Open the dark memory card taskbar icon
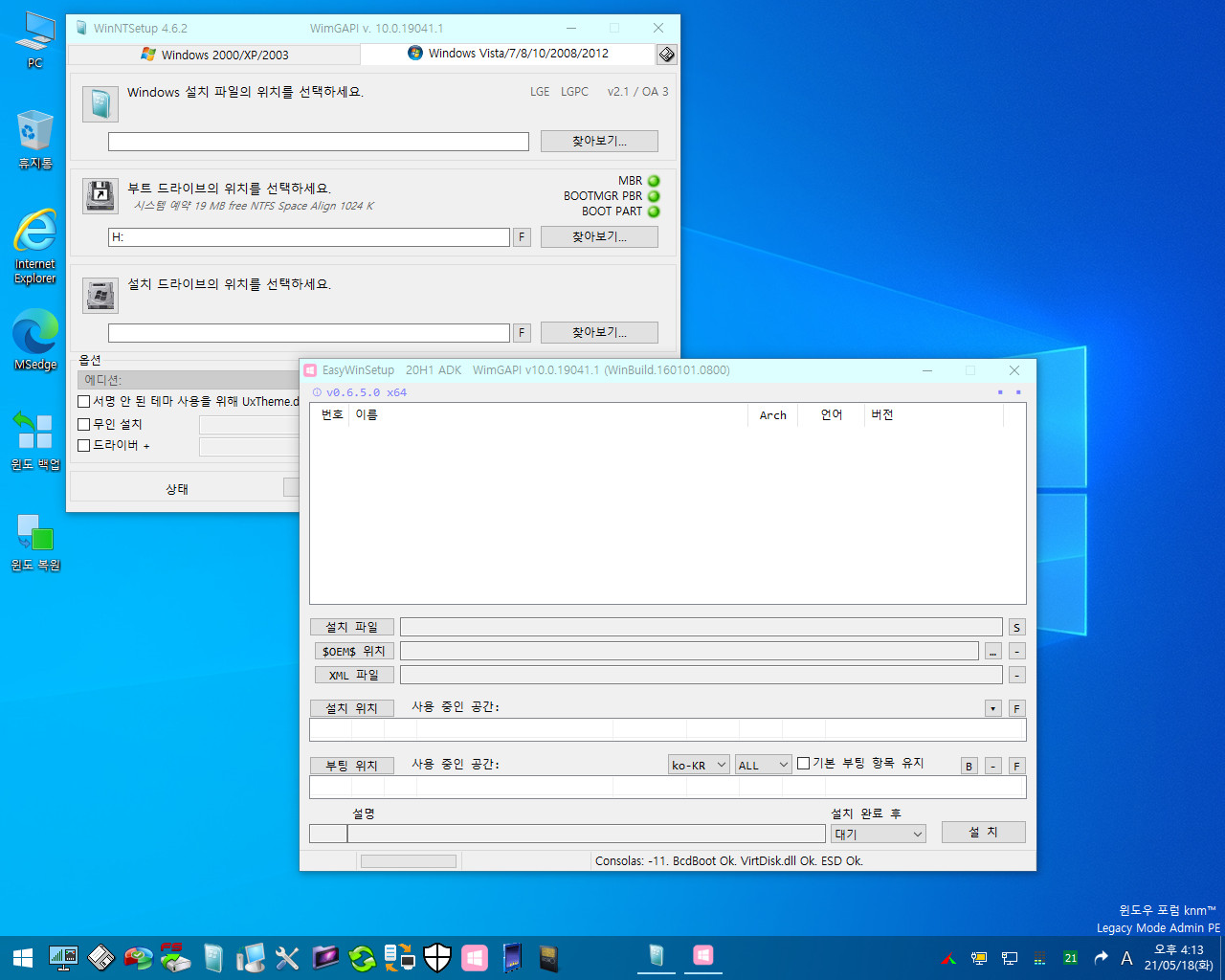1225x980 pixels. [548, 957]
